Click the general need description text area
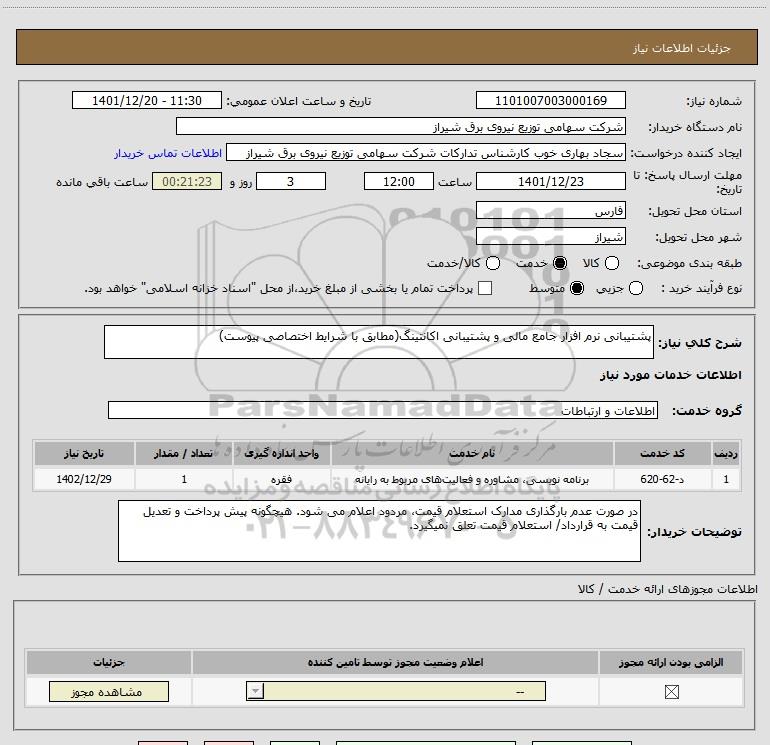Screen dimensions: 770x745 379,342
